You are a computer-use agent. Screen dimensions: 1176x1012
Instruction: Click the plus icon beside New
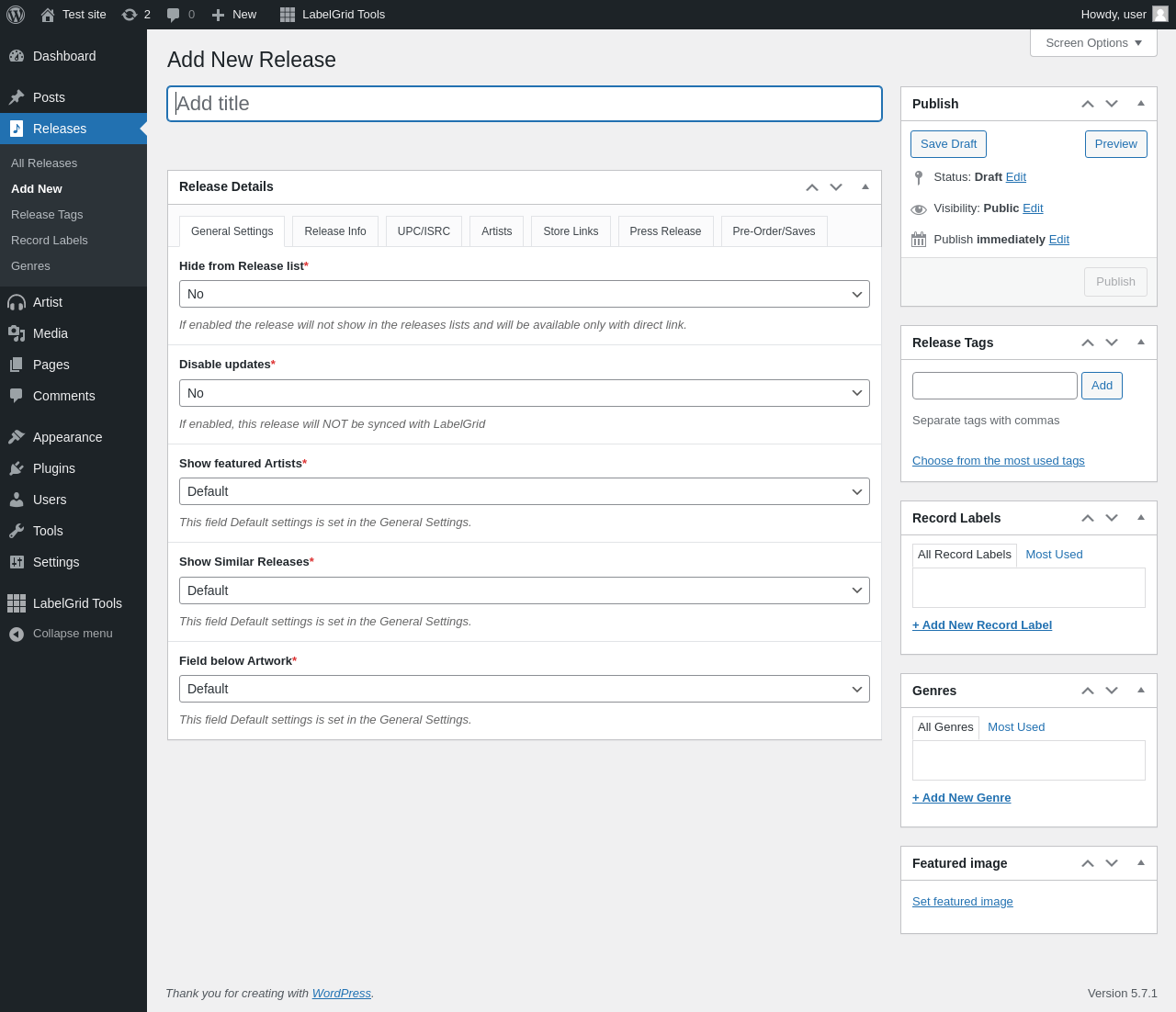pos(218,15)
